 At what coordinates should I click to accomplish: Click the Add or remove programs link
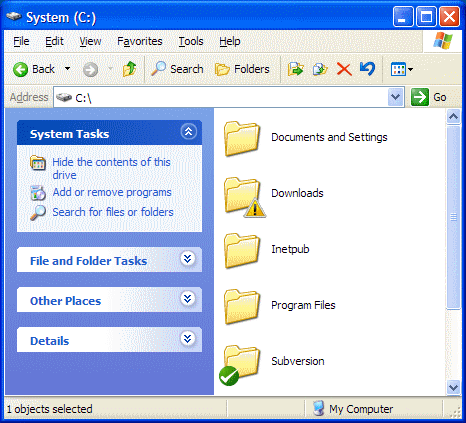coord(112,192)
